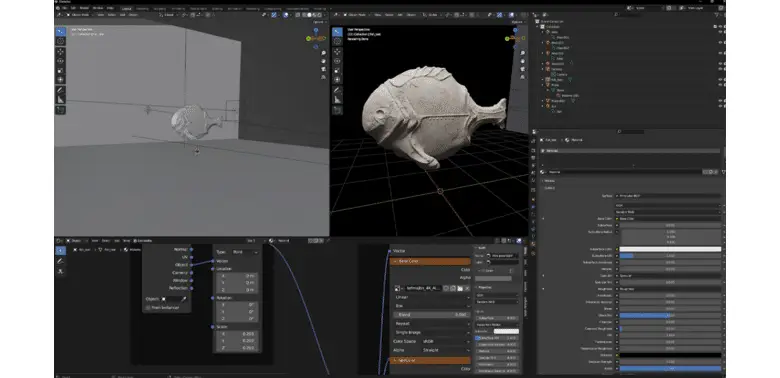Adjust the Alpha slider in material properties
The height and width of the screenshot is (378, 780).
670,369
